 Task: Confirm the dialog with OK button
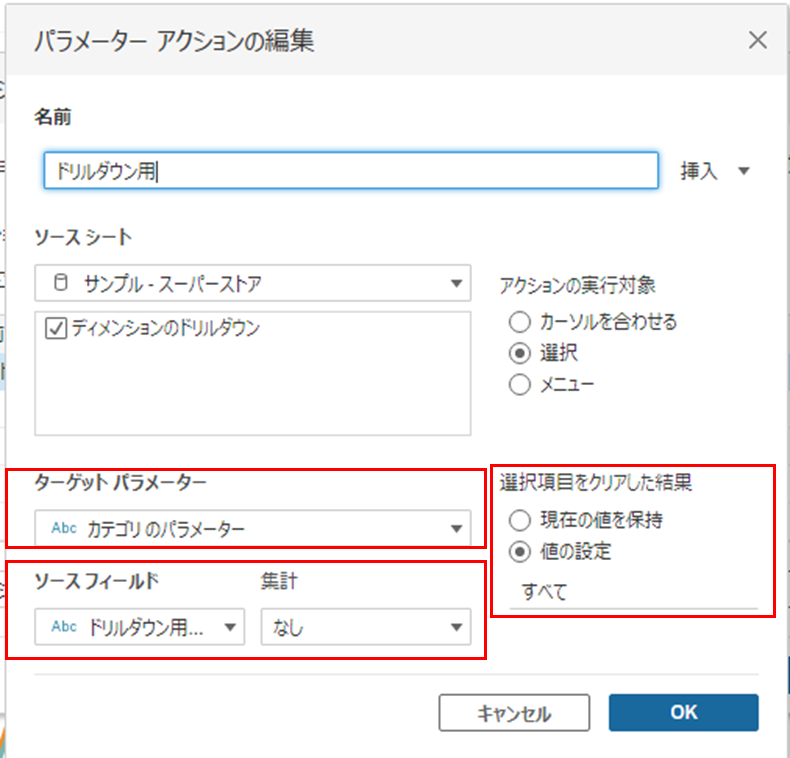(x=683, y=712)
